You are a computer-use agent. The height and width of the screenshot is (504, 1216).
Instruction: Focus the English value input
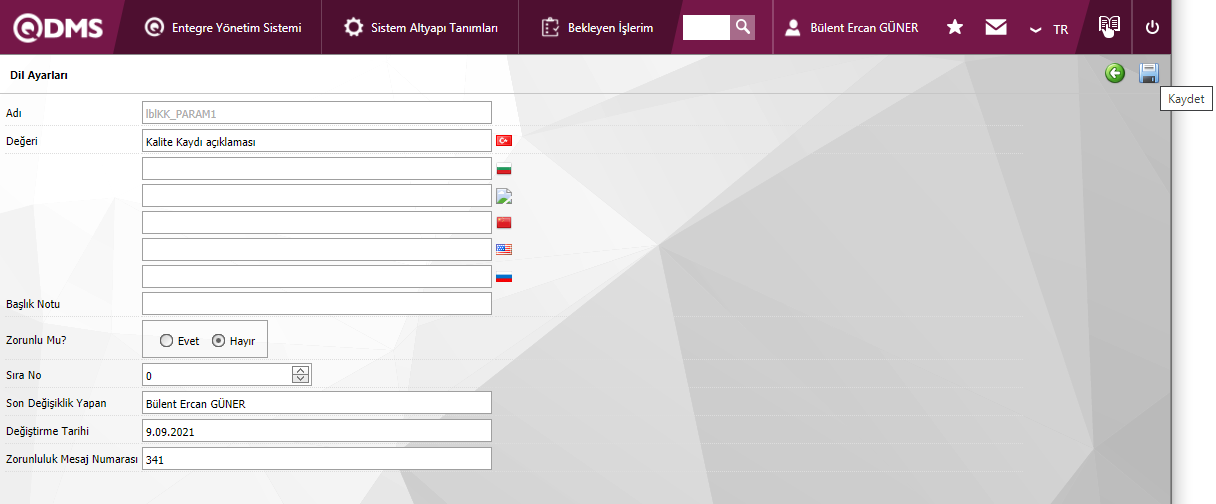(x=317, y=249)
